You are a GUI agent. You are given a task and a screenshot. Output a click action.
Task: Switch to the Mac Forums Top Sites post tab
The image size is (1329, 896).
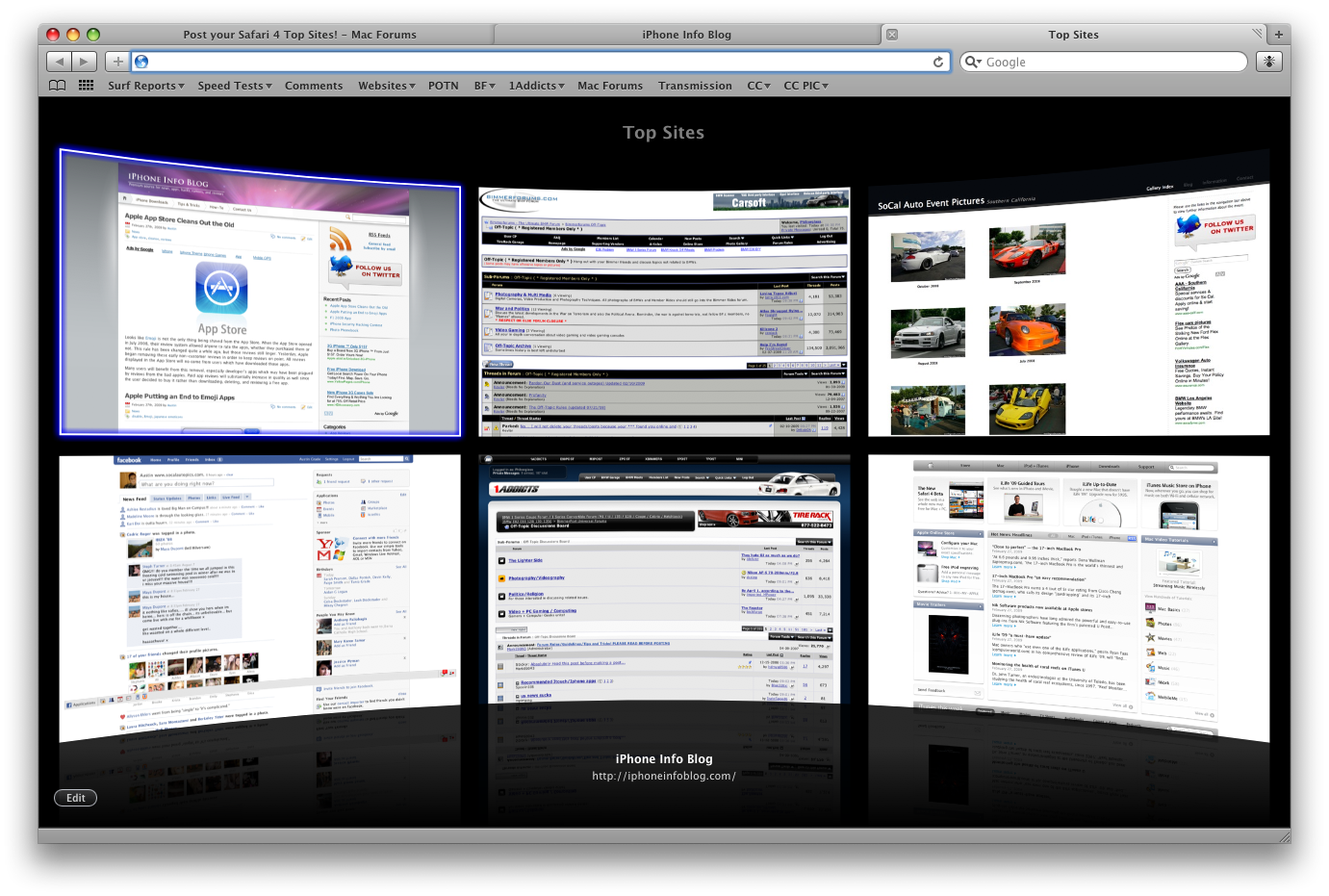coord(300,35)
